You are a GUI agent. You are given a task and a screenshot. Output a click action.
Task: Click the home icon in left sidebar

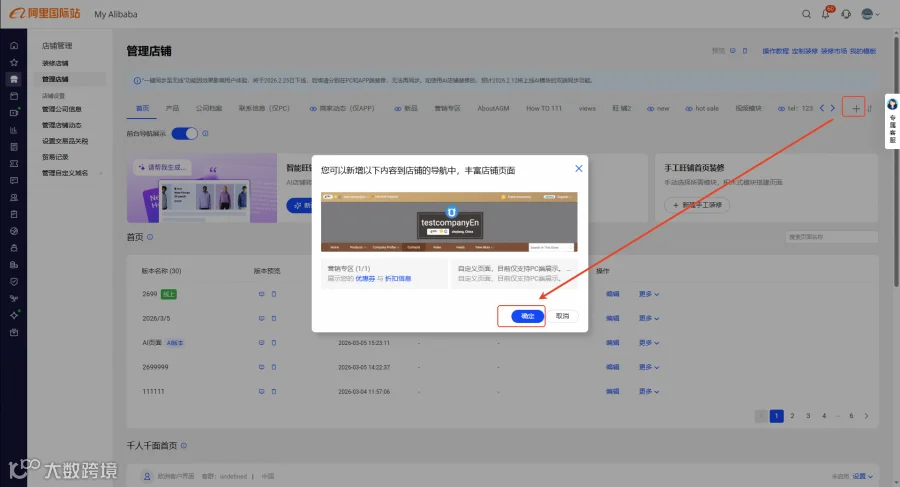[x=14, y=45]
